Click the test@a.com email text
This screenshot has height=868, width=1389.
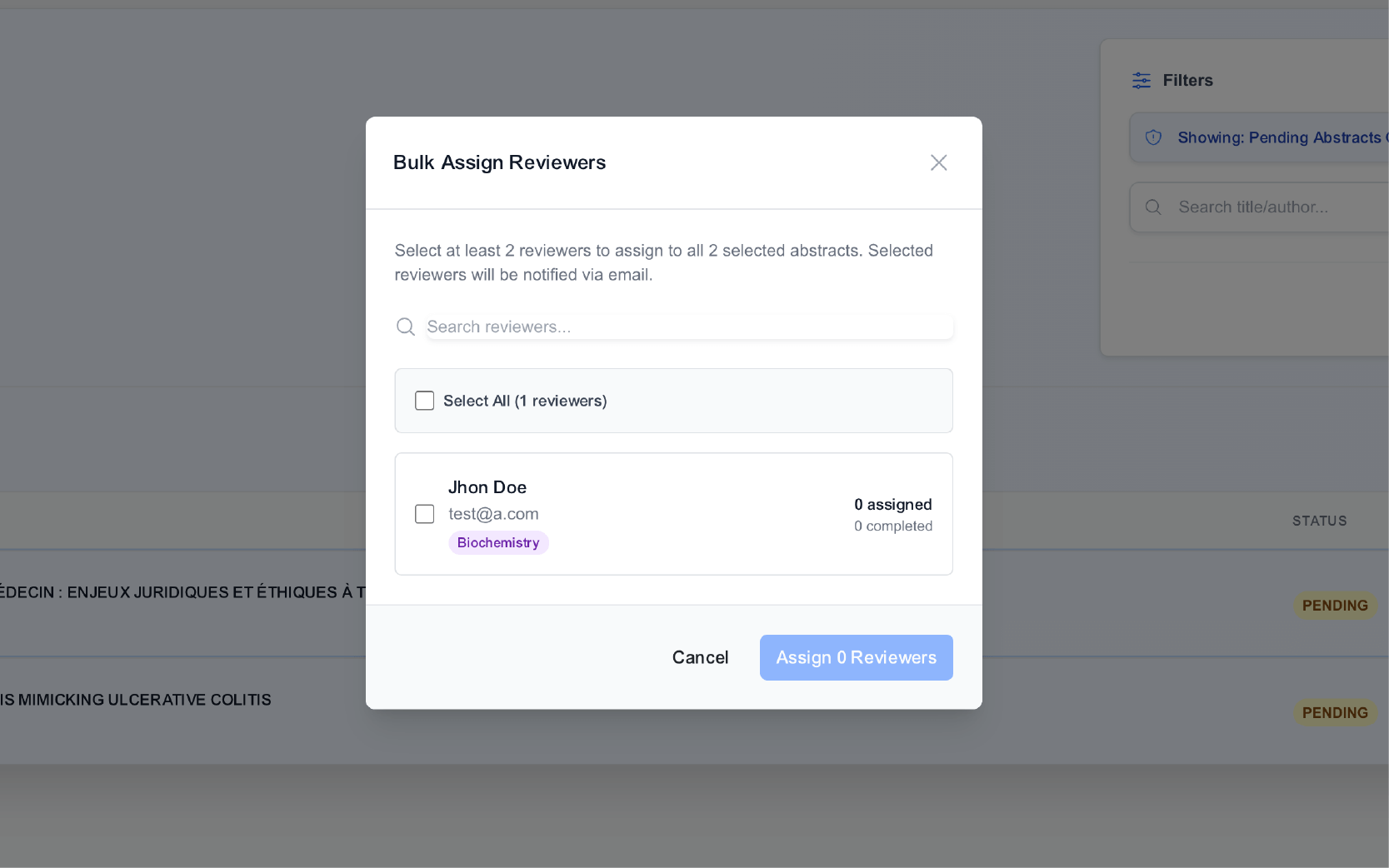tap(493, 514)
